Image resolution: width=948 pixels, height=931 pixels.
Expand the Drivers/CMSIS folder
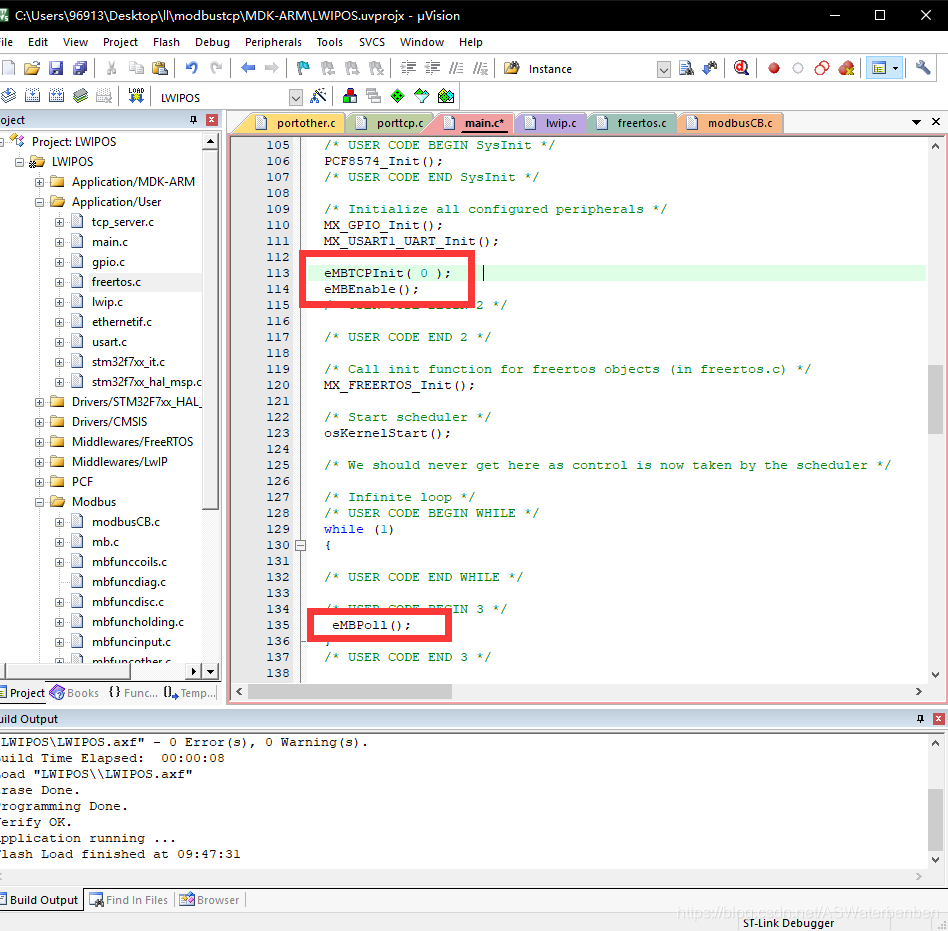tap(39, 422)
